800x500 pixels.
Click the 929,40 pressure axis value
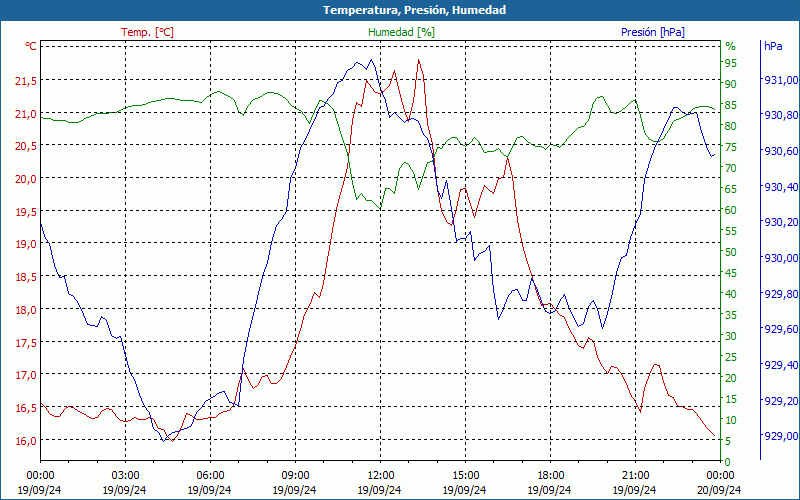coord(781,364)
